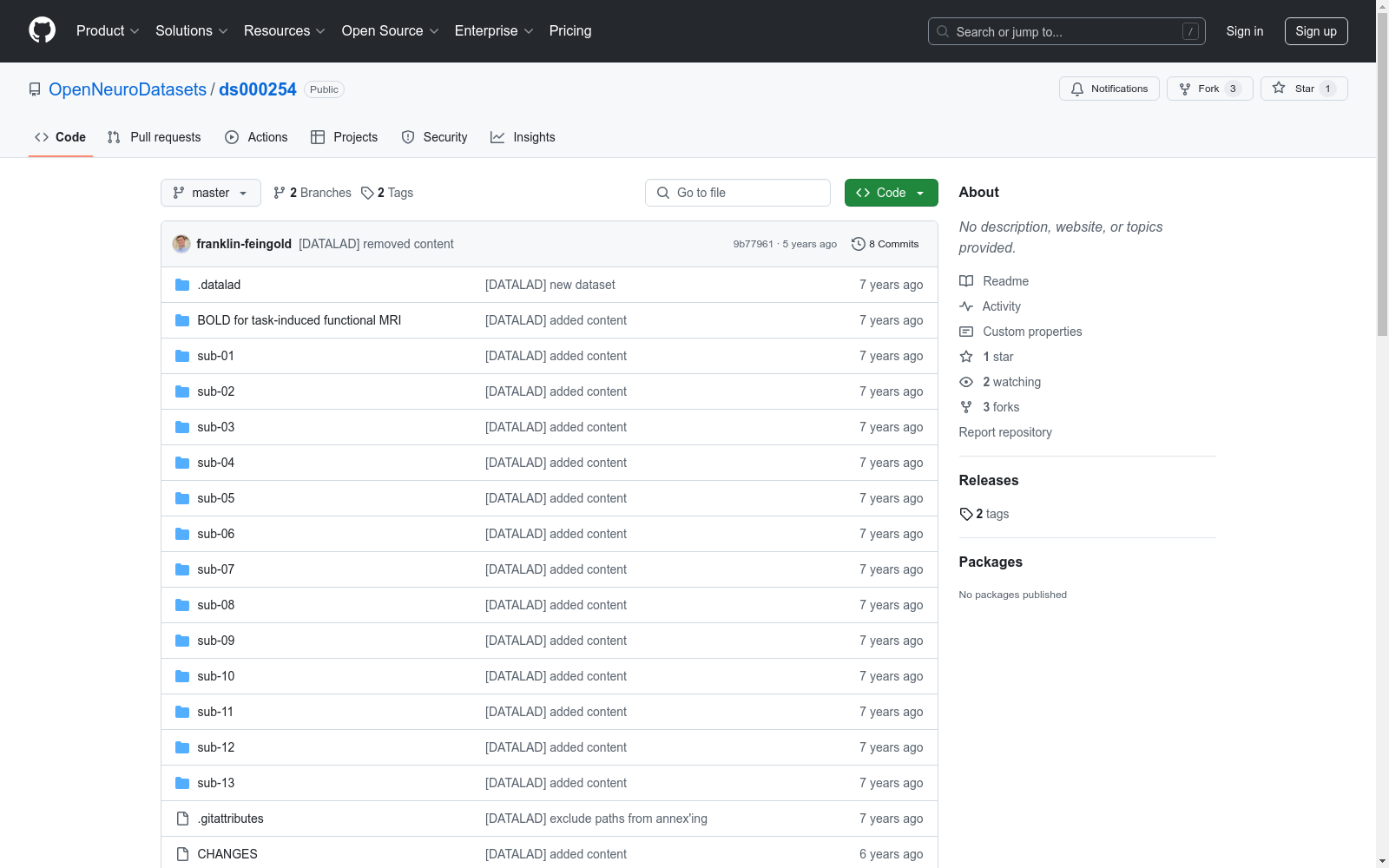Click the bell icon in Notifications
1389x868 pixels.
(1077, 89)
